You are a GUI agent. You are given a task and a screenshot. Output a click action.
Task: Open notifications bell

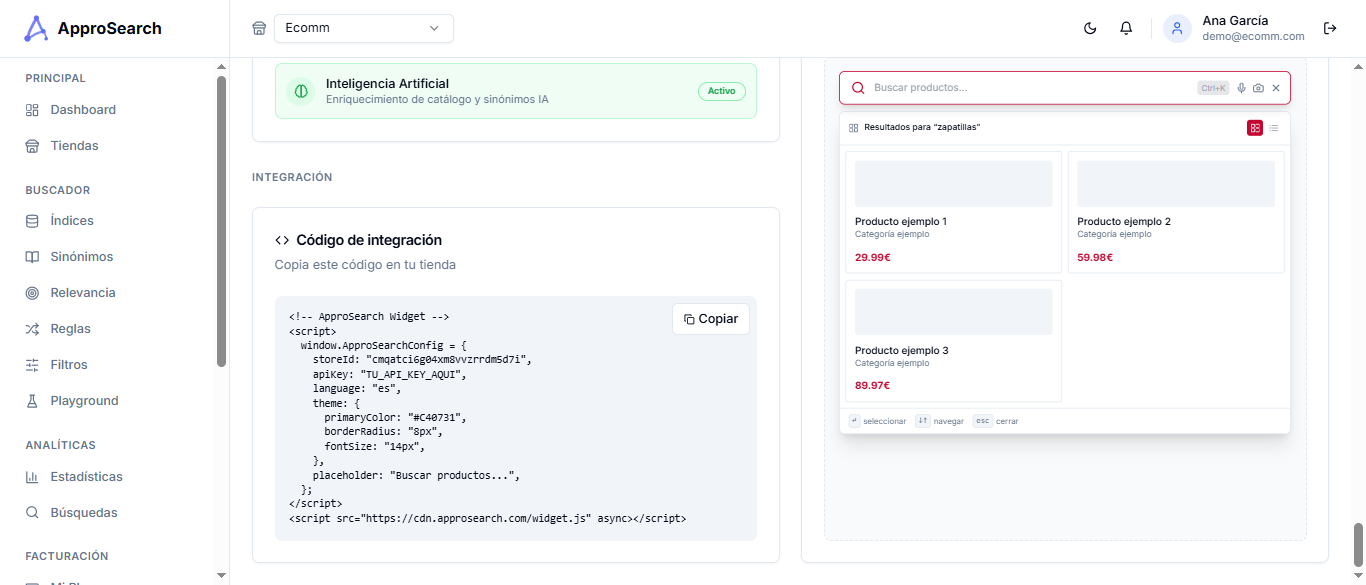tap(1126, 28)
